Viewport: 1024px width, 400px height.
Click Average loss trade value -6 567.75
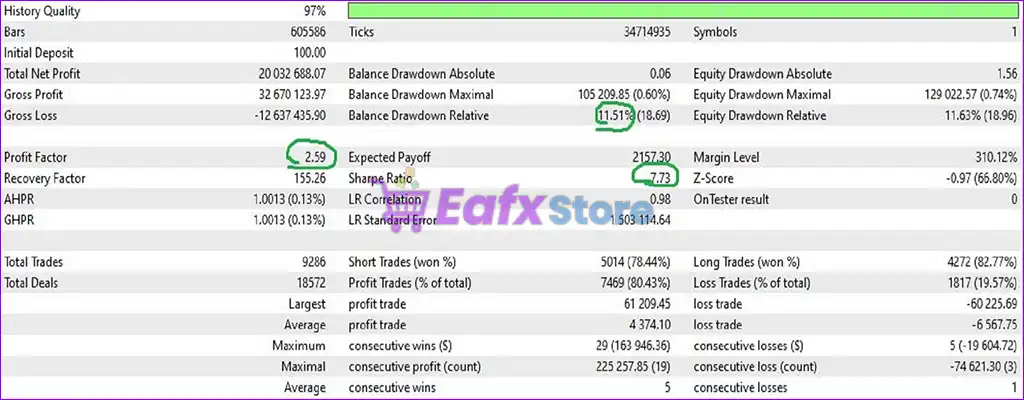pos(995,325)
